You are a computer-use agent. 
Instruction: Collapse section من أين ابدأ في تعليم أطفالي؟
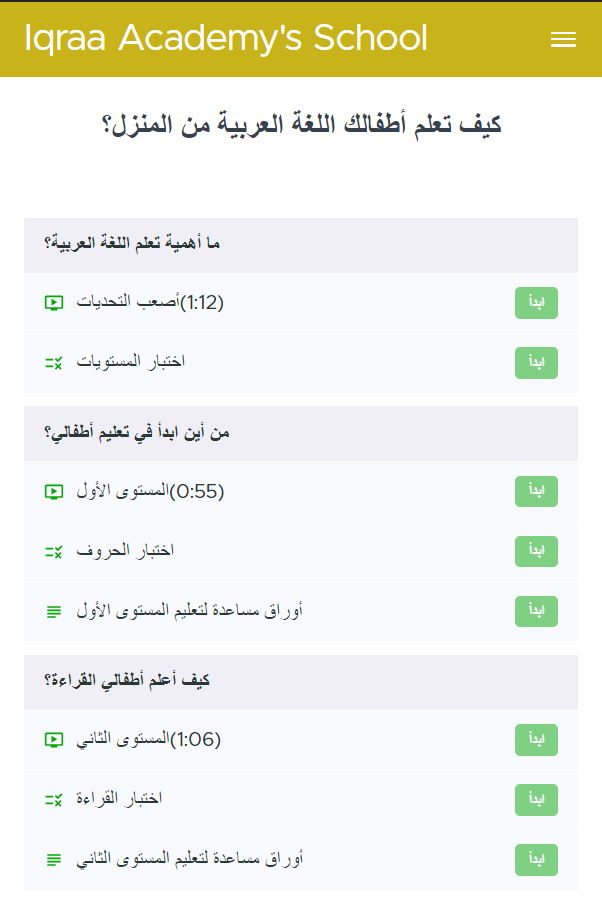300,433
